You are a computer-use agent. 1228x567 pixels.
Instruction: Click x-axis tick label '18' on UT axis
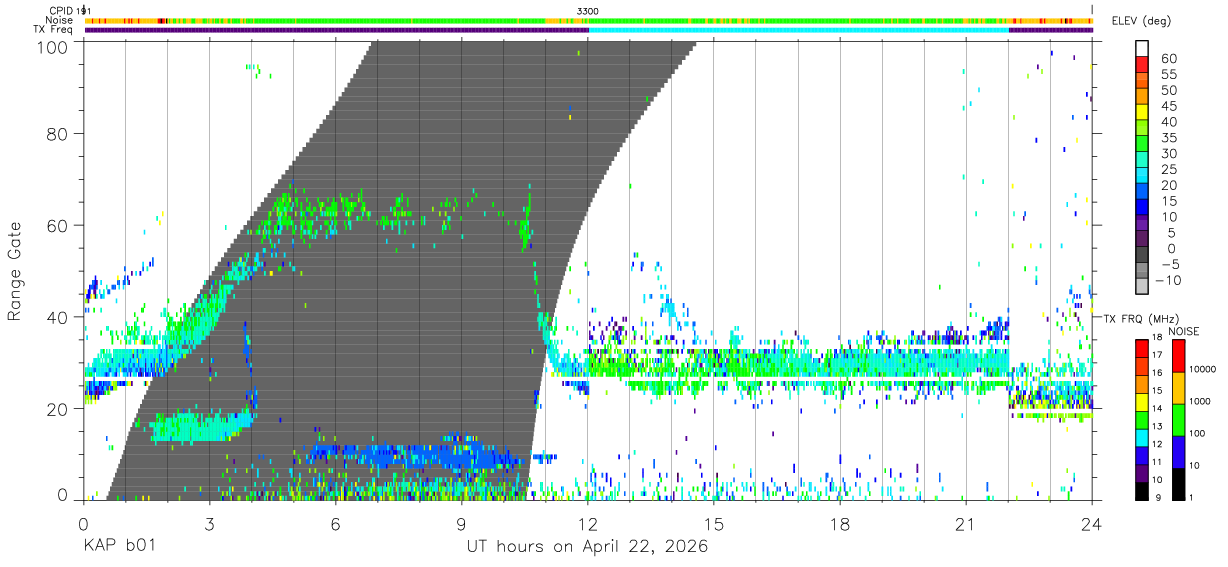840,524
